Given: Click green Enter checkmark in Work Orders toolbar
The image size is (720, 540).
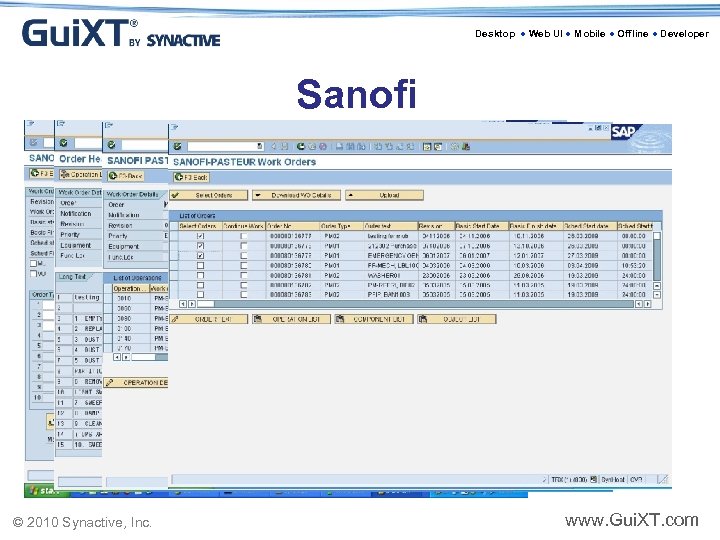Looking at the screenshot, I should [177, 146].
